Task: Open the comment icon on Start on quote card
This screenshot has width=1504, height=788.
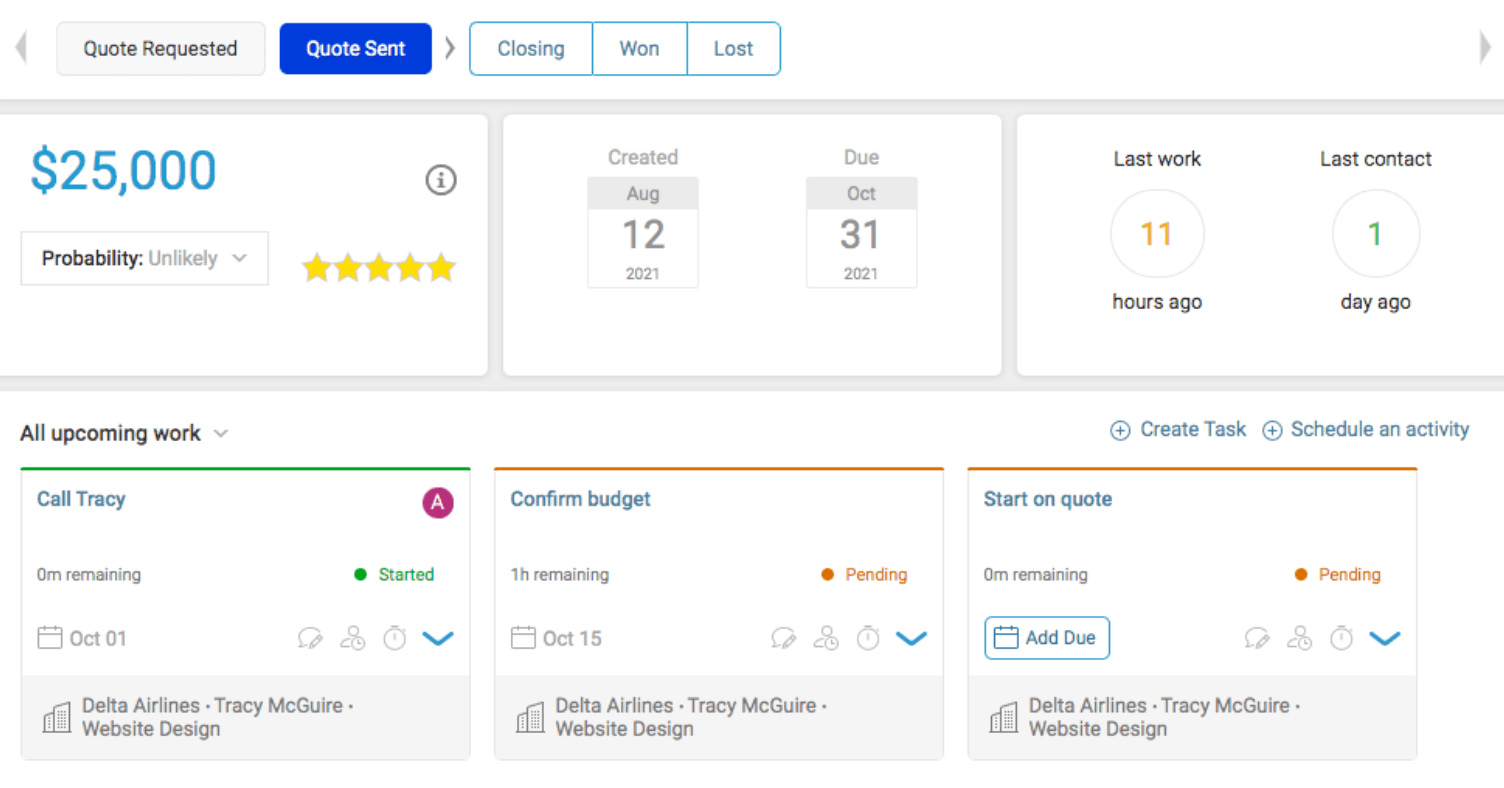Action: pyautogui.click(x=1257, y=638)
